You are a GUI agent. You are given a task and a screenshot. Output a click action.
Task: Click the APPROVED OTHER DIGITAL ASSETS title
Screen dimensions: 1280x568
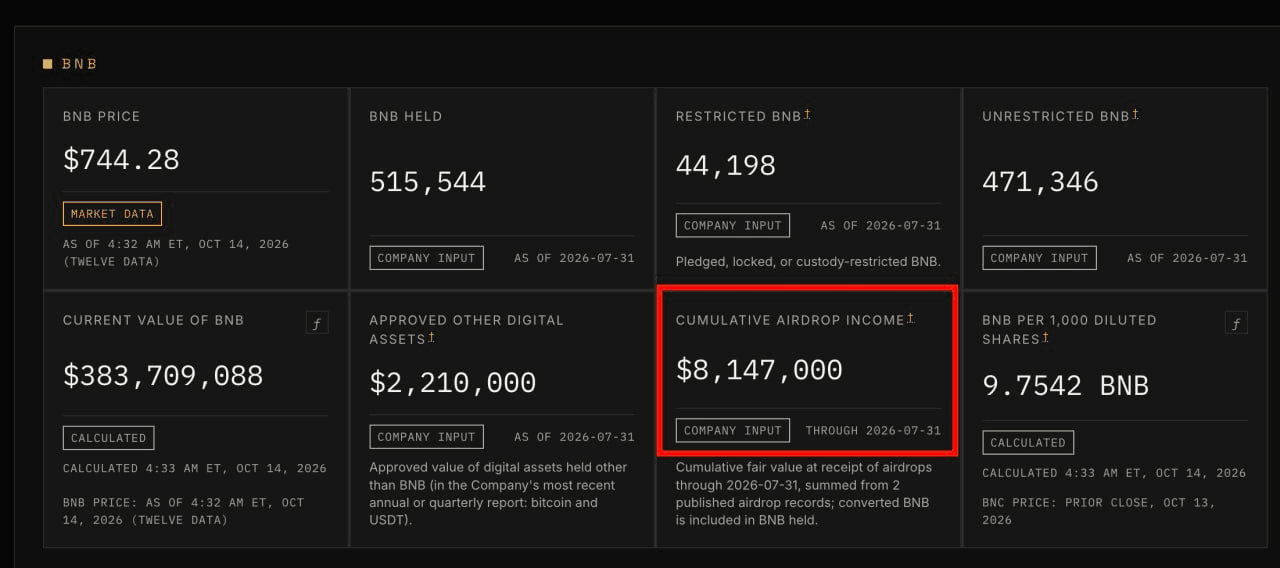[x=466, y=329]
